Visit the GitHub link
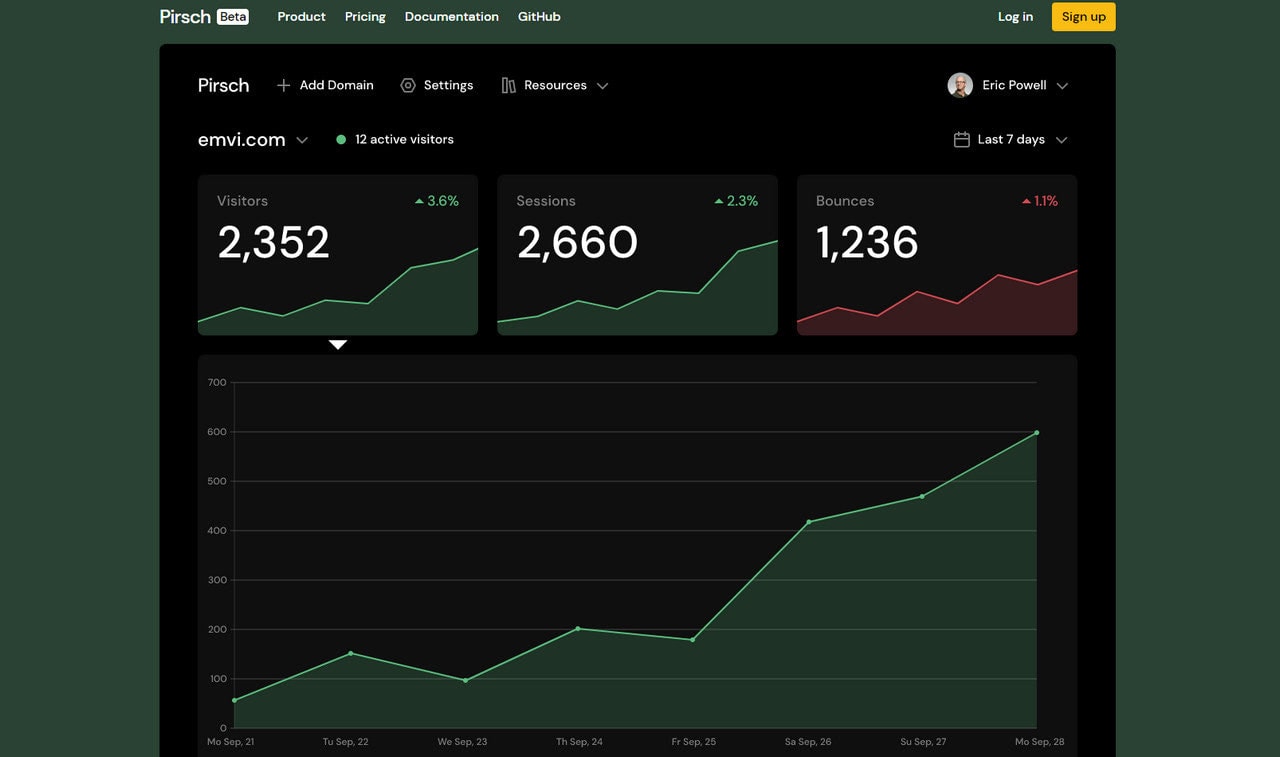The width and height of the screenshot is (1280, 757). 539,17
